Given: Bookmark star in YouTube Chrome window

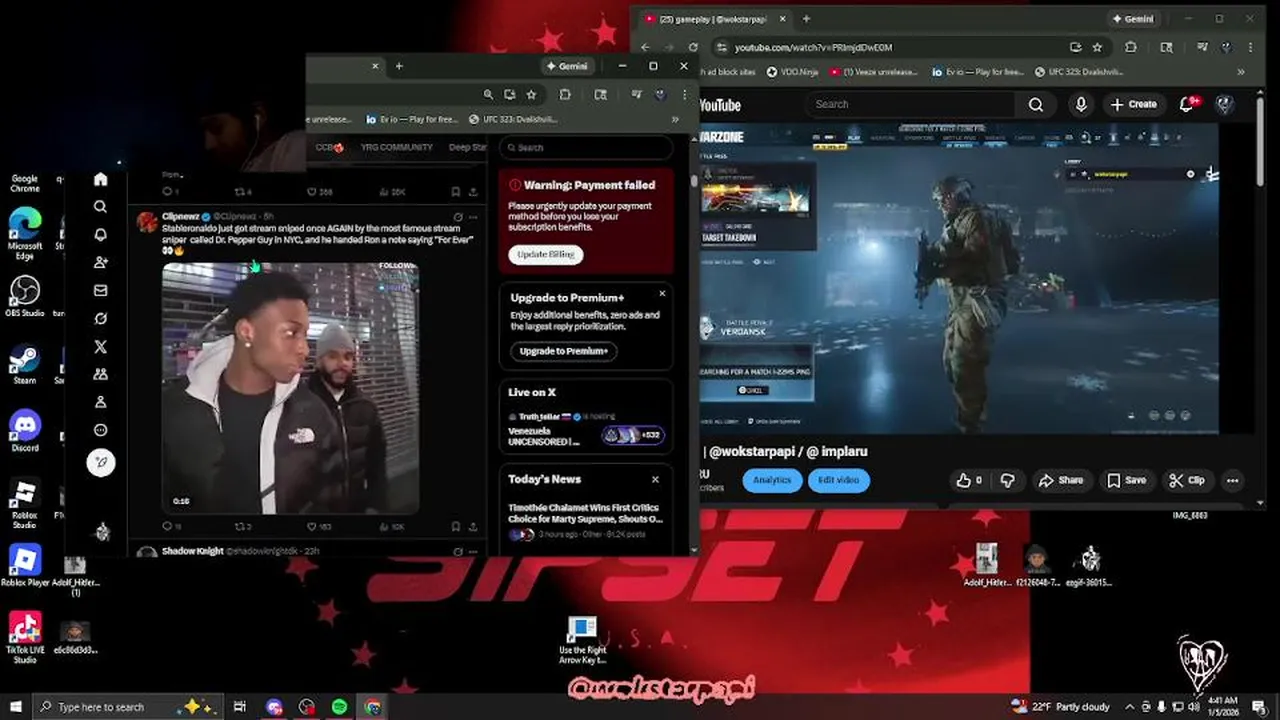Looking at the screenshot, I should tap(1097, 47).
